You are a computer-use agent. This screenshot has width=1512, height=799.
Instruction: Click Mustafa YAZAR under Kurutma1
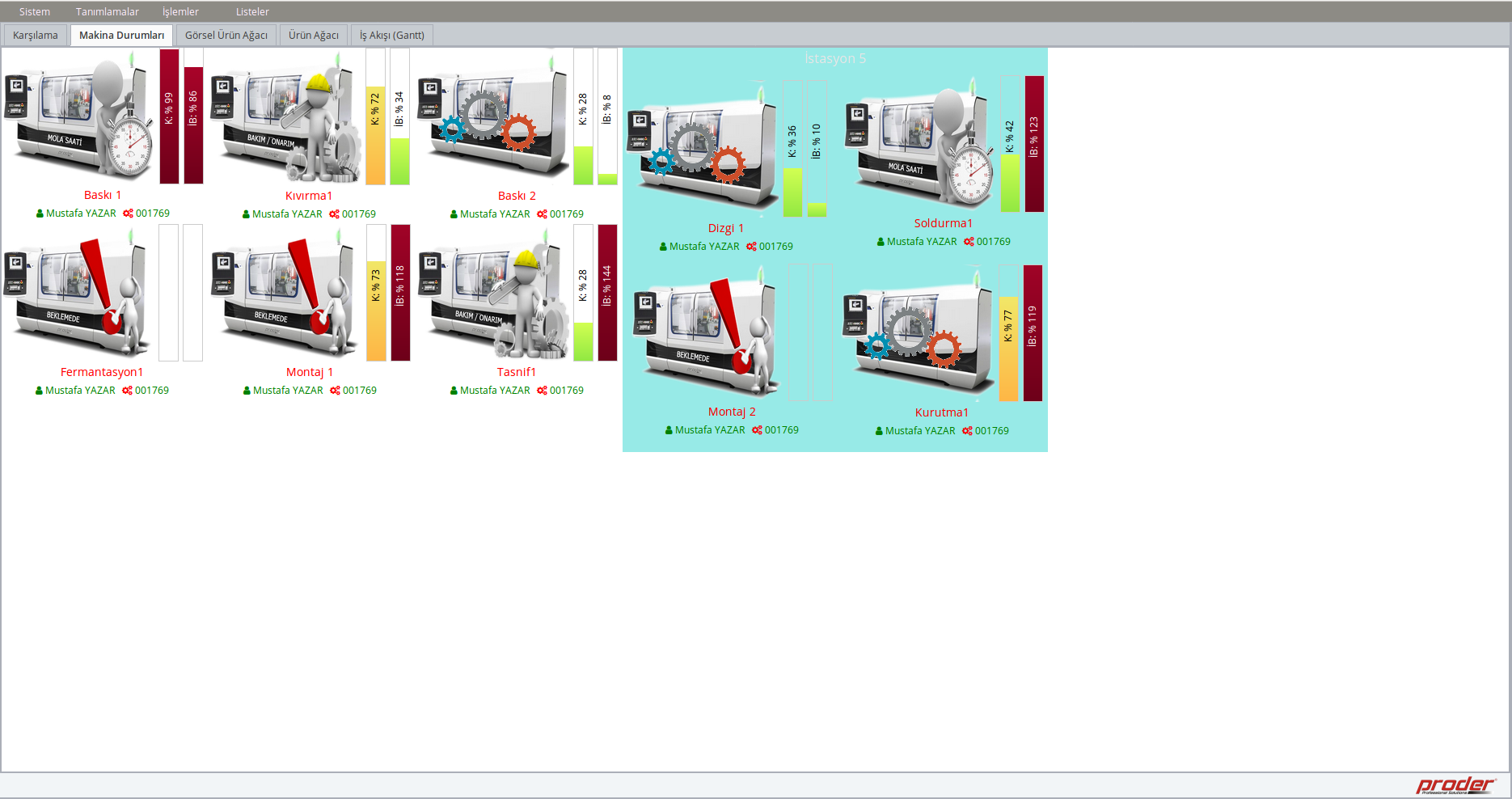[919, 431]
